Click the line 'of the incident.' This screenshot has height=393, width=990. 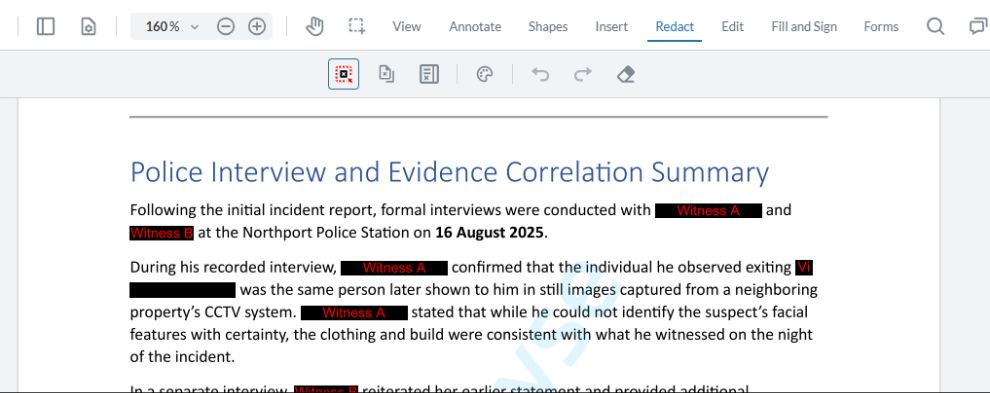point(182,357)
